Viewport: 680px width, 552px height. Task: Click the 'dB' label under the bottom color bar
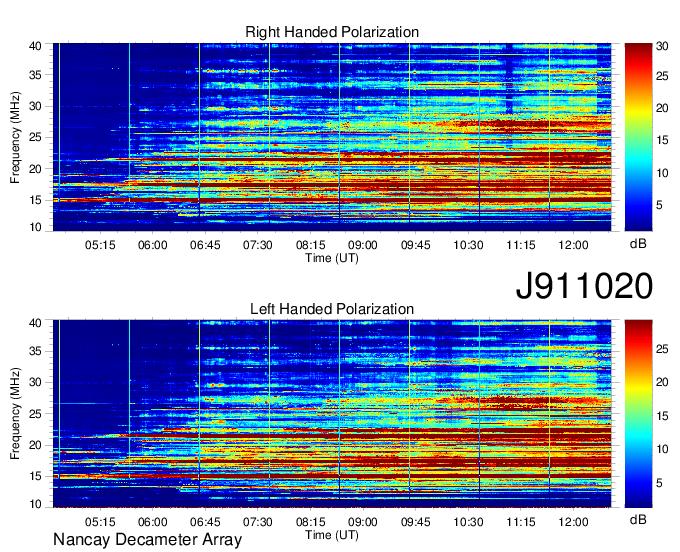coord(638,519)
